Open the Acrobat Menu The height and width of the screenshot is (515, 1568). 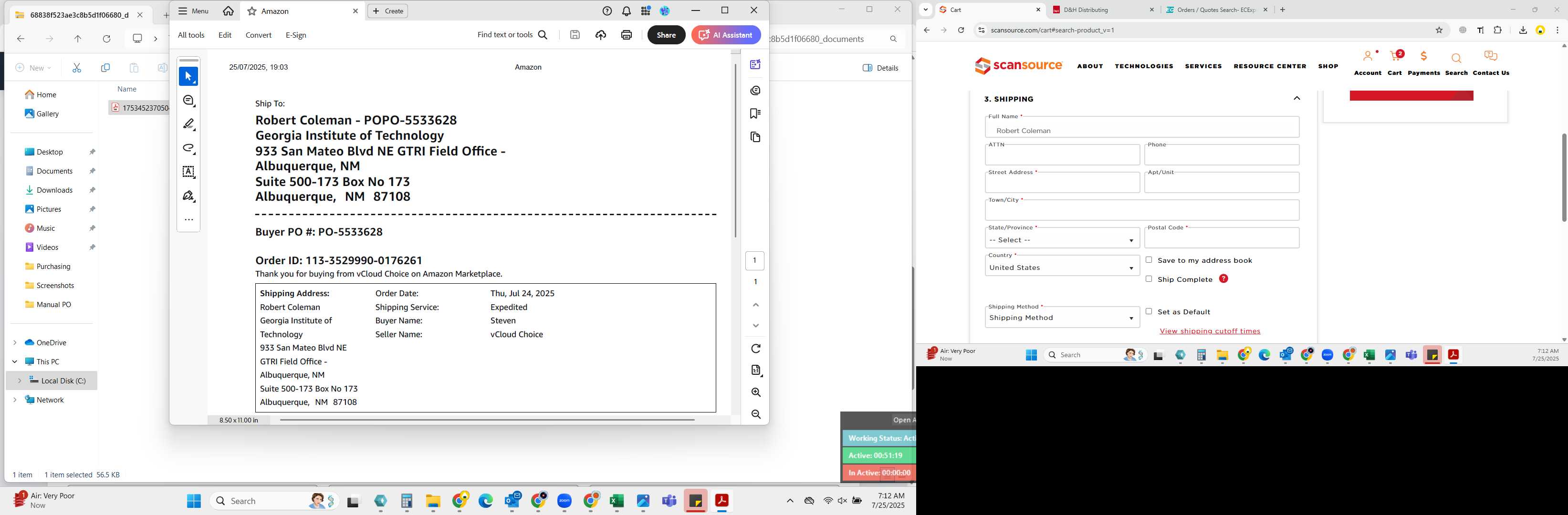coord(193,11)
